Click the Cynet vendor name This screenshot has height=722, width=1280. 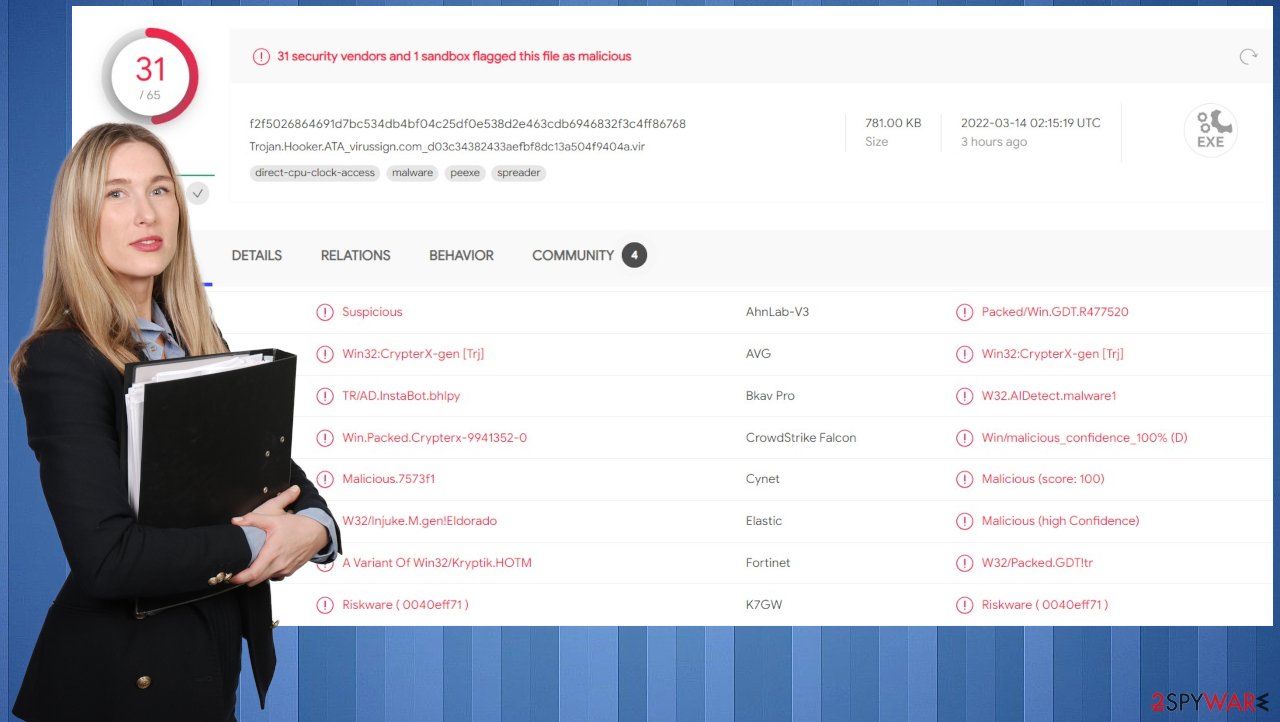pyautogui.click(x=763, y=479)
